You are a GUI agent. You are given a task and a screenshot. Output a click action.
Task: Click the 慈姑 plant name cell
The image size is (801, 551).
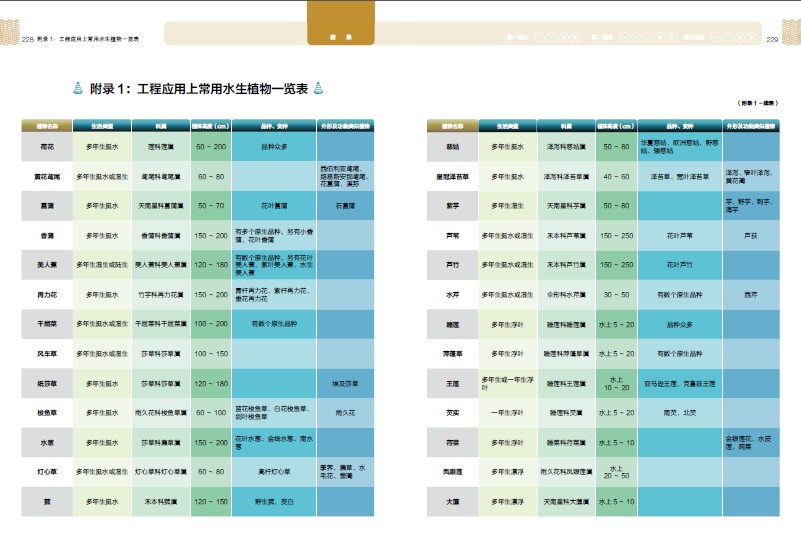point(452,147)
